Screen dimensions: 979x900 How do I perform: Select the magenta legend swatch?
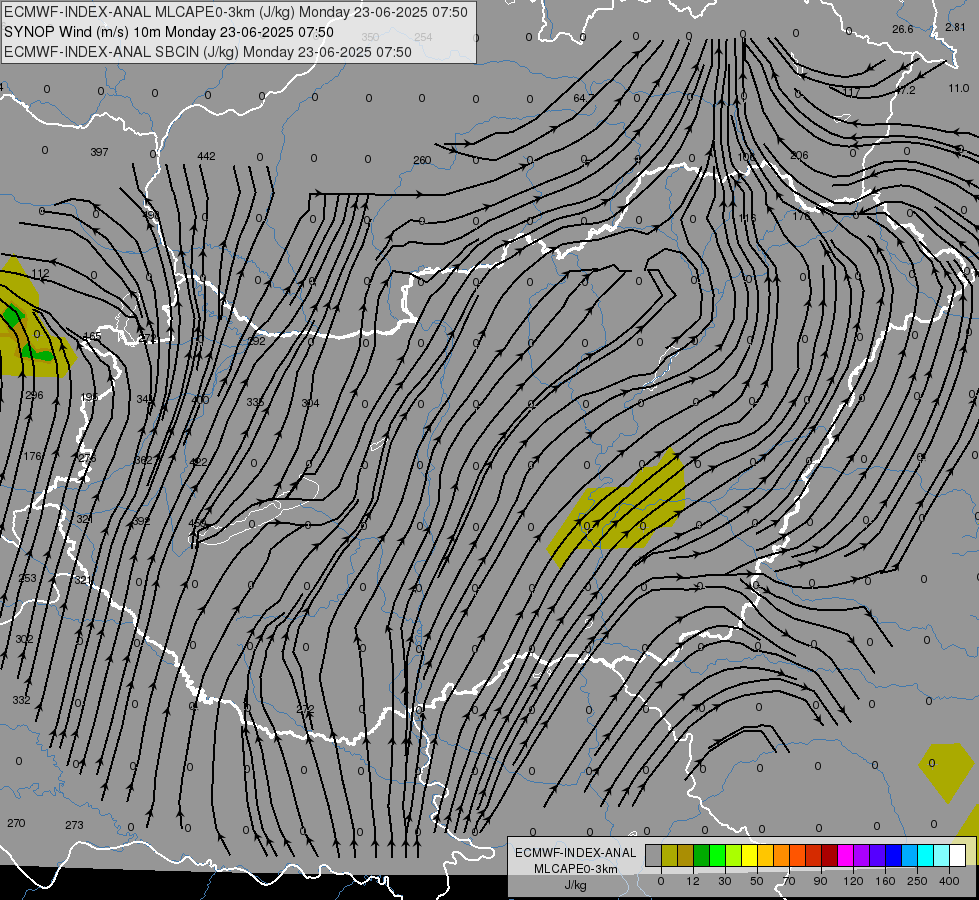click(845, 855)
